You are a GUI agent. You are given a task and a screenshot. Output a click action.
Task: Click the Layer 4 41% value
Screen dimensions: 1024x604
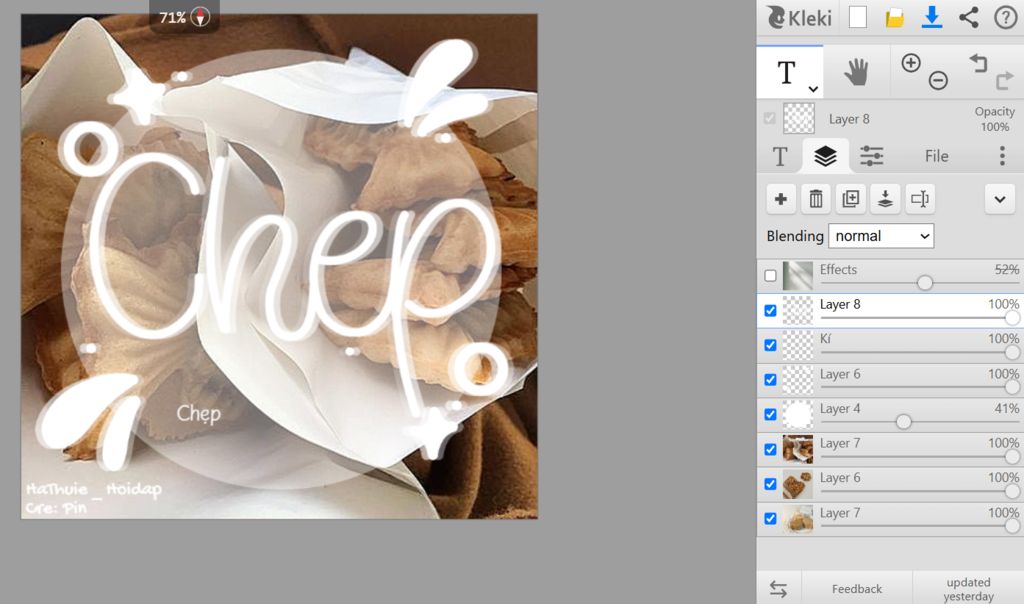[1006, 409]
